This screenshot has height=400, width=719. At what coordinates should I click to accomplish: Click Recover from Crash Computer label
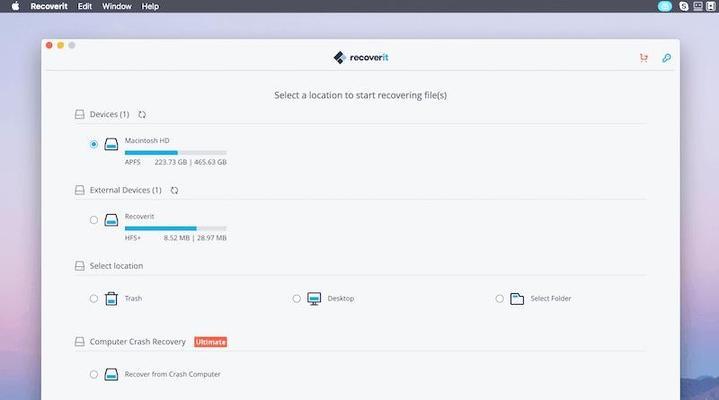172,374
